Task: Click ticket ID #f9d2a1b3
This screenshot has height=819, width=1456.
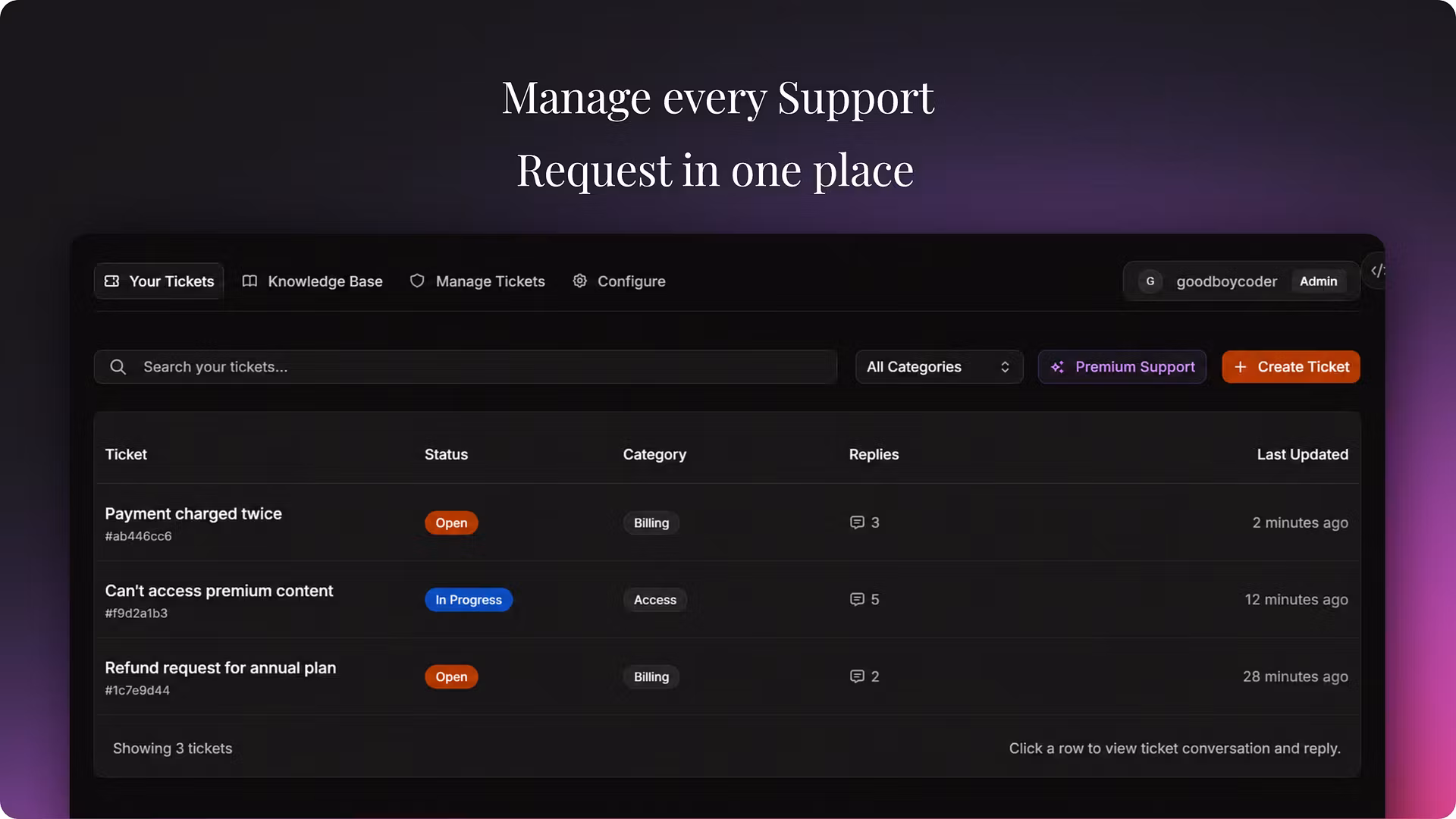Action: point(136,613)
